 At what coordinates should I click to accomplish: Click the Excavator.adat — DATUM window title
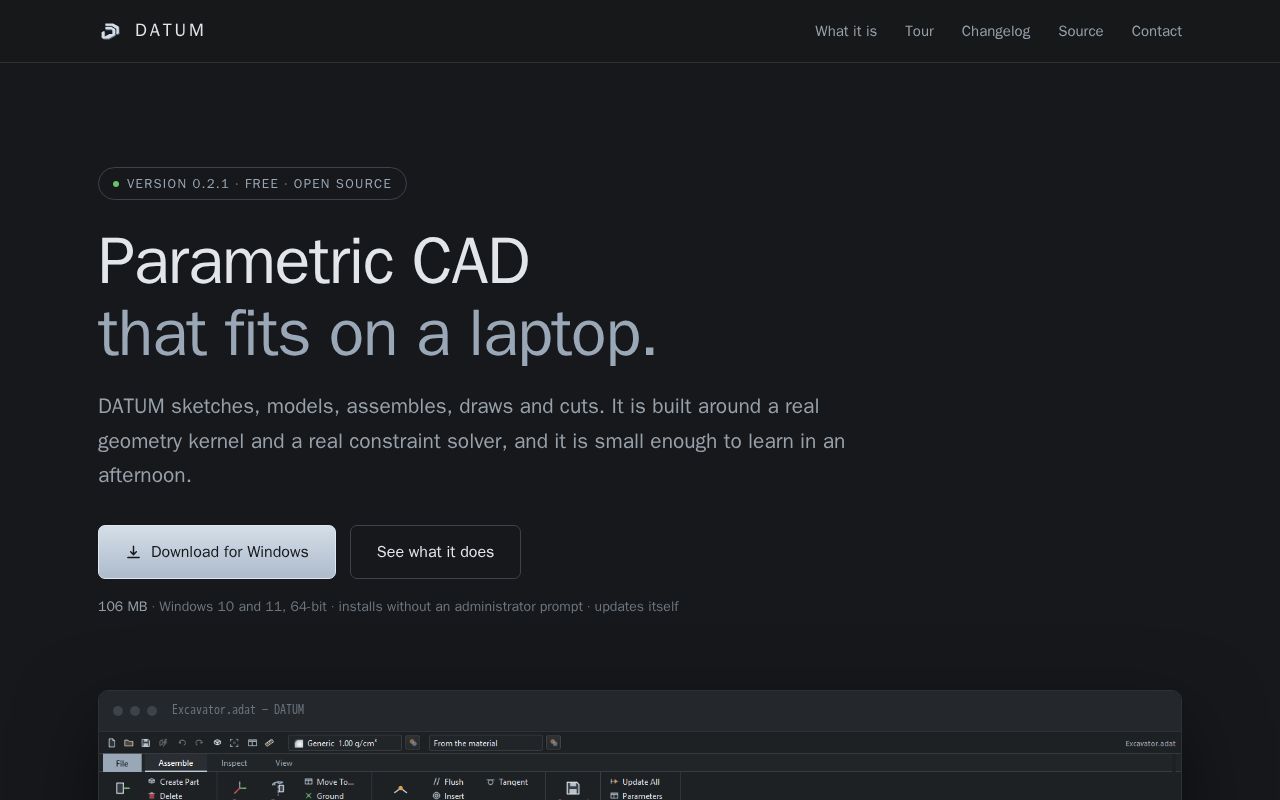coord(238,710)
